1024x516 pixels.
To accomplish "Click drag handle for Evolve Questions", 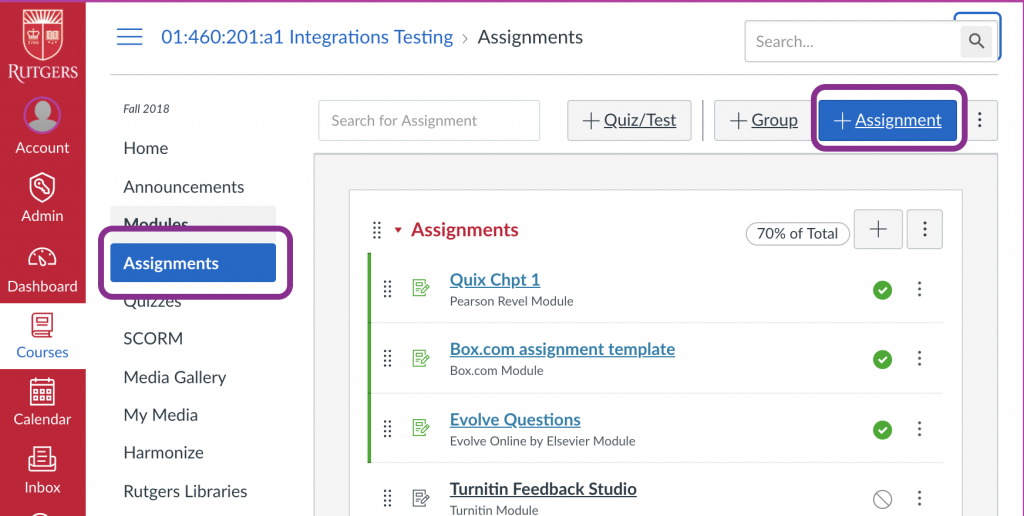I will point(387,428).
